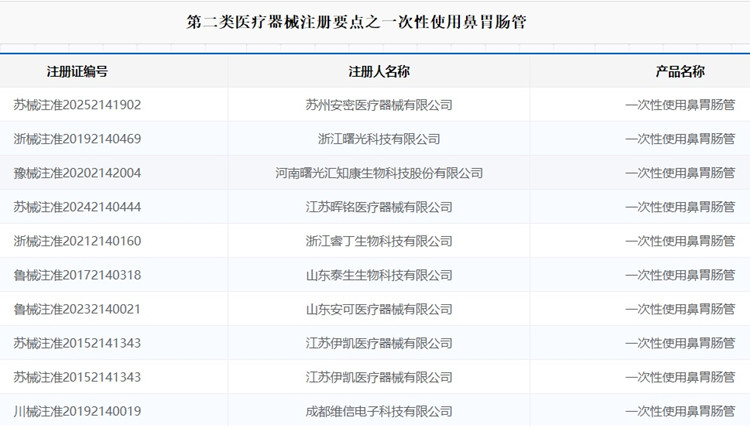
Task: Select registrant 成都维信电子科技有限公司
Action: [x=379, y=411]
